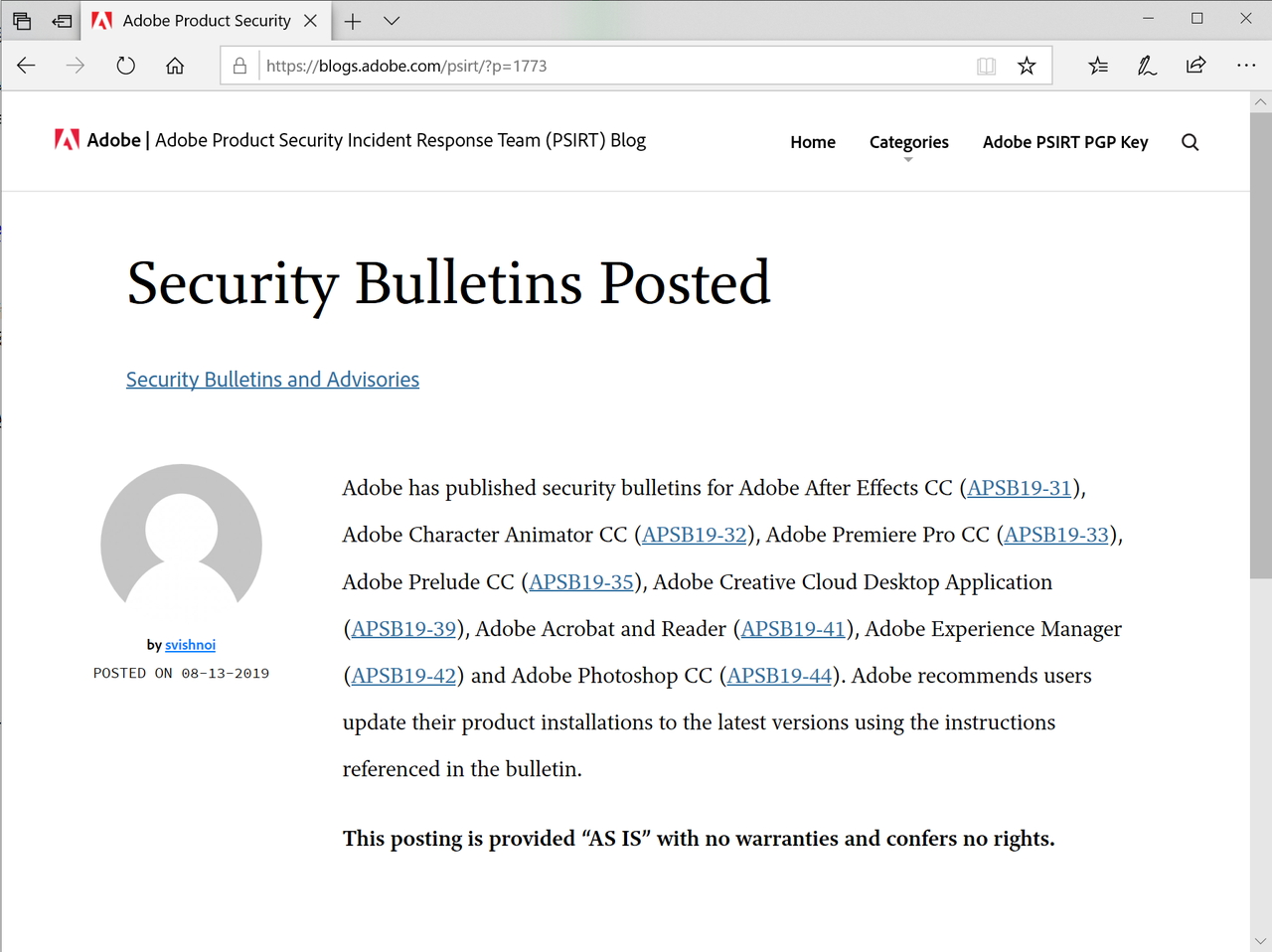The height and width of the screenshot is (952, 1272).
Task: Open the search on the PSIRT blog
Action: [x=1190, y=142]
